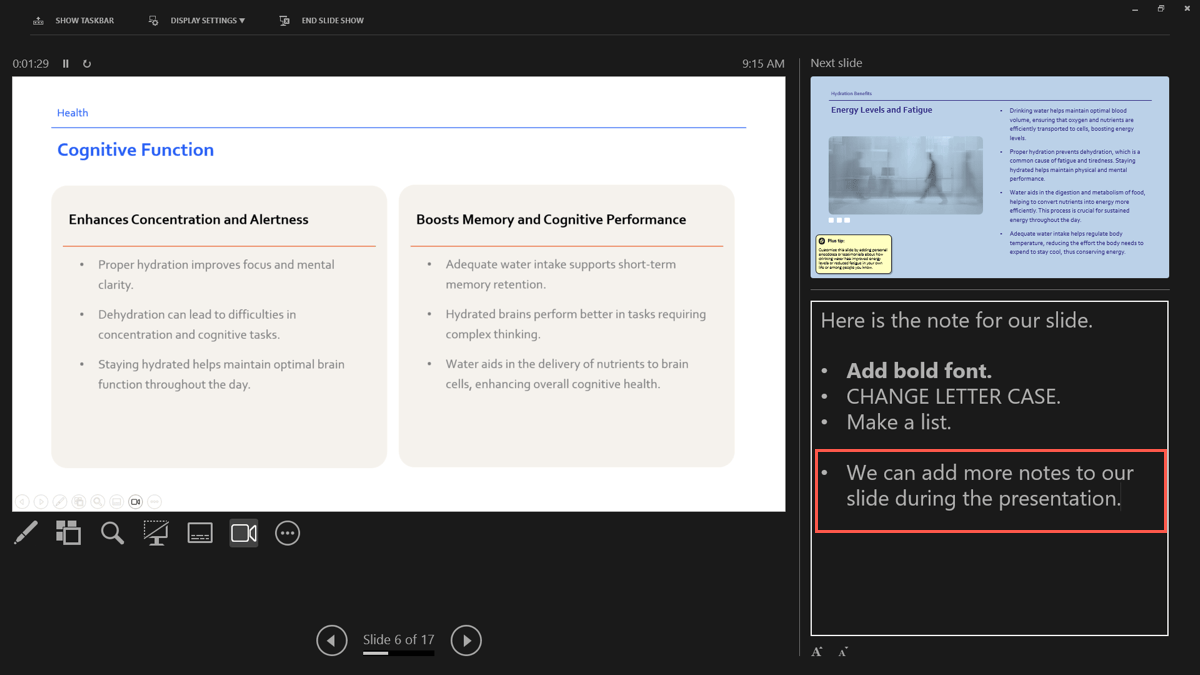Click the elapsed time 0:01:29
Viewport: 1200px width, 675px height.
(31, 64)
